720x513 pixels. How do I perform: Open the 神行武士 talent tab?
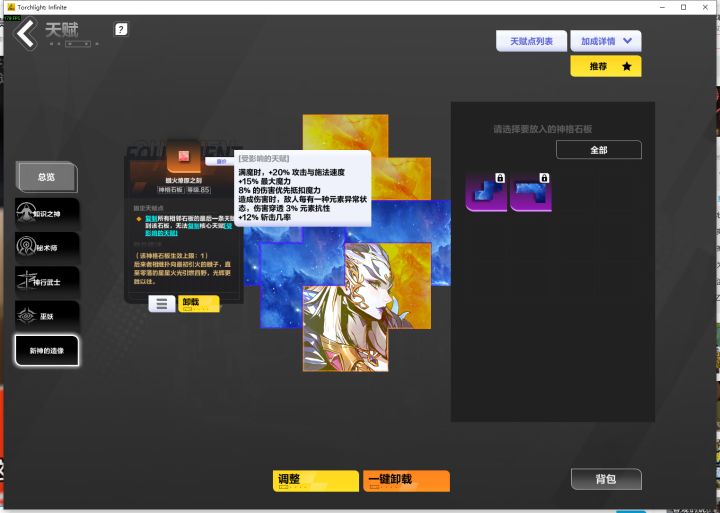[47, 282]
